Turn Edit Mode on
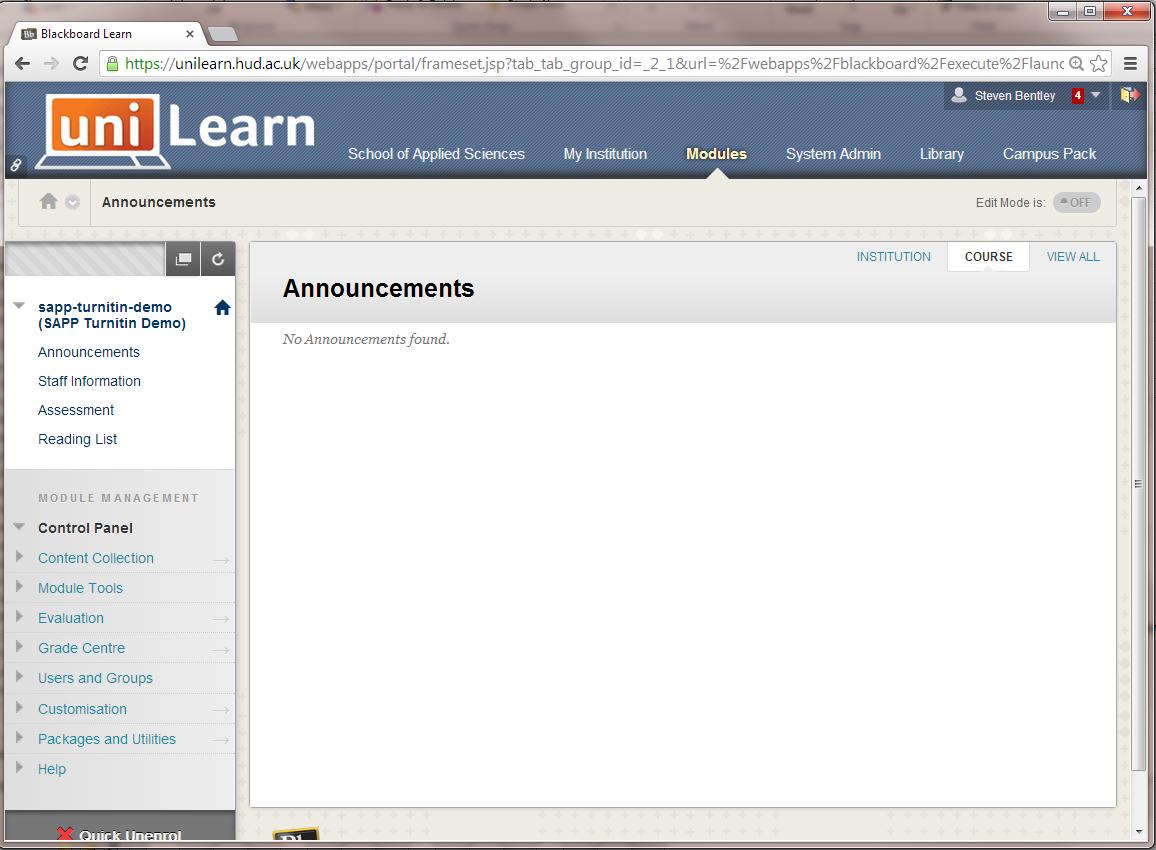Image resolution: width=1156 pixels, height=850 pixels. (1076, 202)
